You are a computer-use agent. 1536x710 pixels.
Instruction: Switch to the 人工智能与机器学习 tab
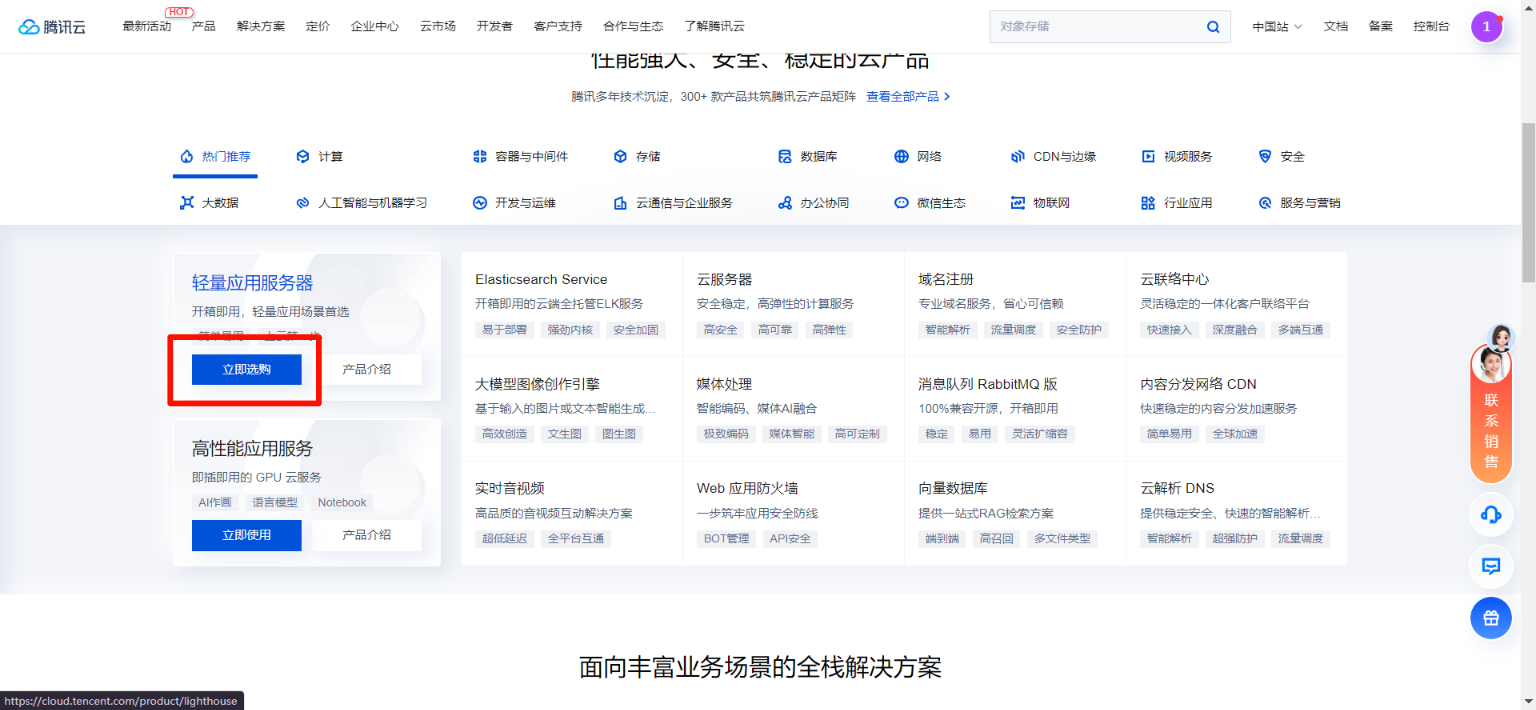coord(362,203)
